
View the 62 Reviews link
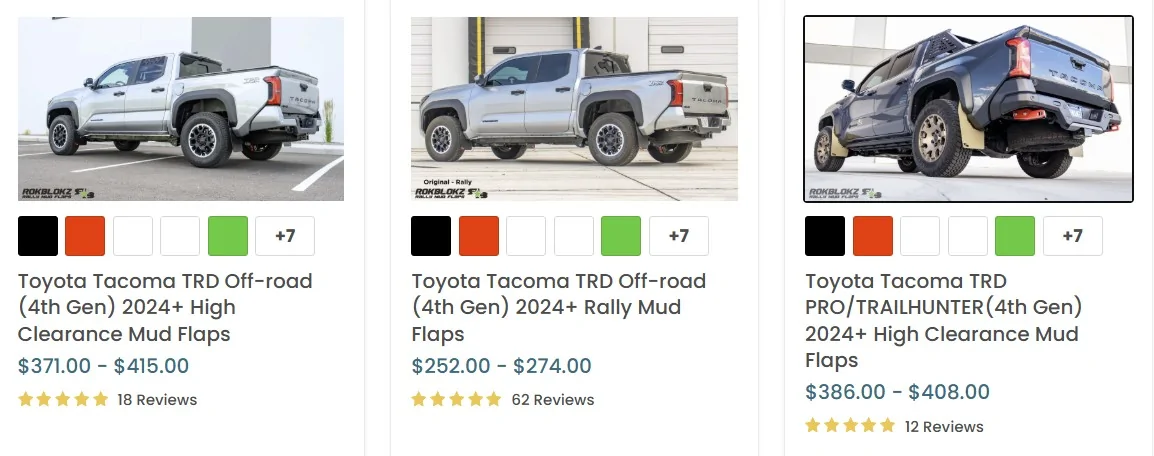point(552,400)
